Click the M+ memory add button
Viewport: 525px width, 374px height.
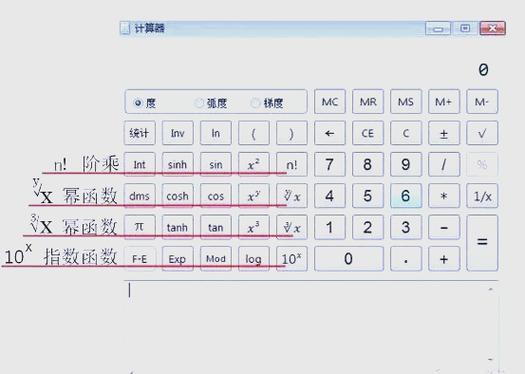point(444,101)
